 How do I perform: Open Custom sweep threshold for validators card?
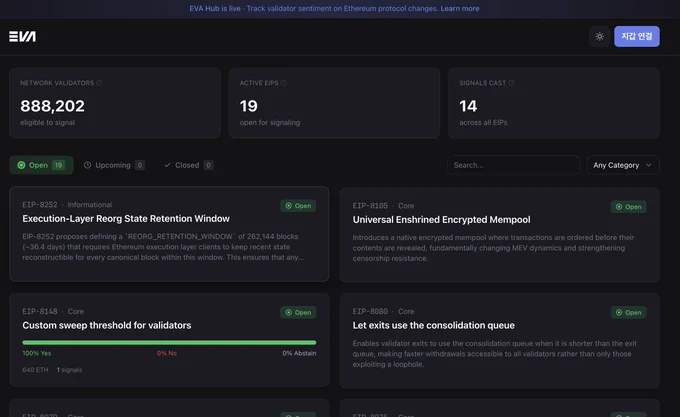pyautogui.click(x=169, y=340)
